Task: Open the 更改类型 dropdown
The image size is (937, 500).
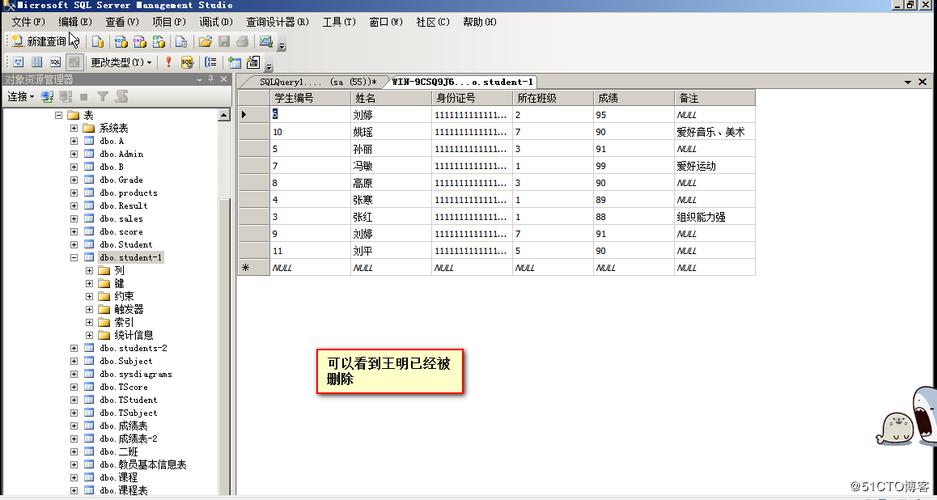Action: point(121,62)
